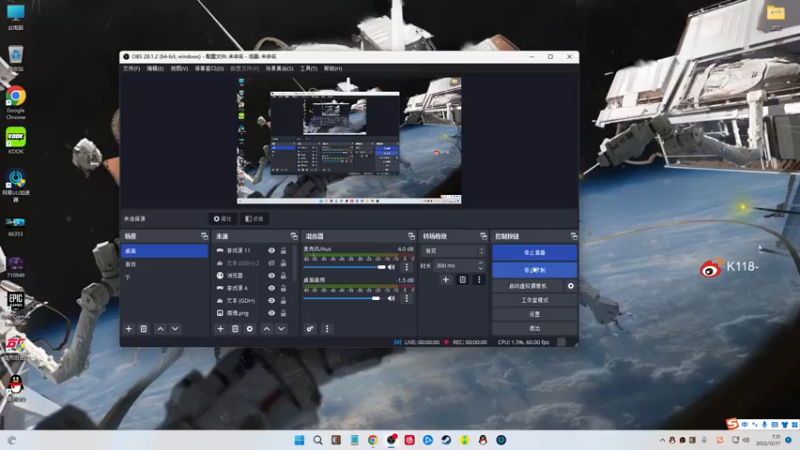This screenshot has width=800, height=450.
Task: Lock the 浏览器 source
Action: tap(283, 276)
